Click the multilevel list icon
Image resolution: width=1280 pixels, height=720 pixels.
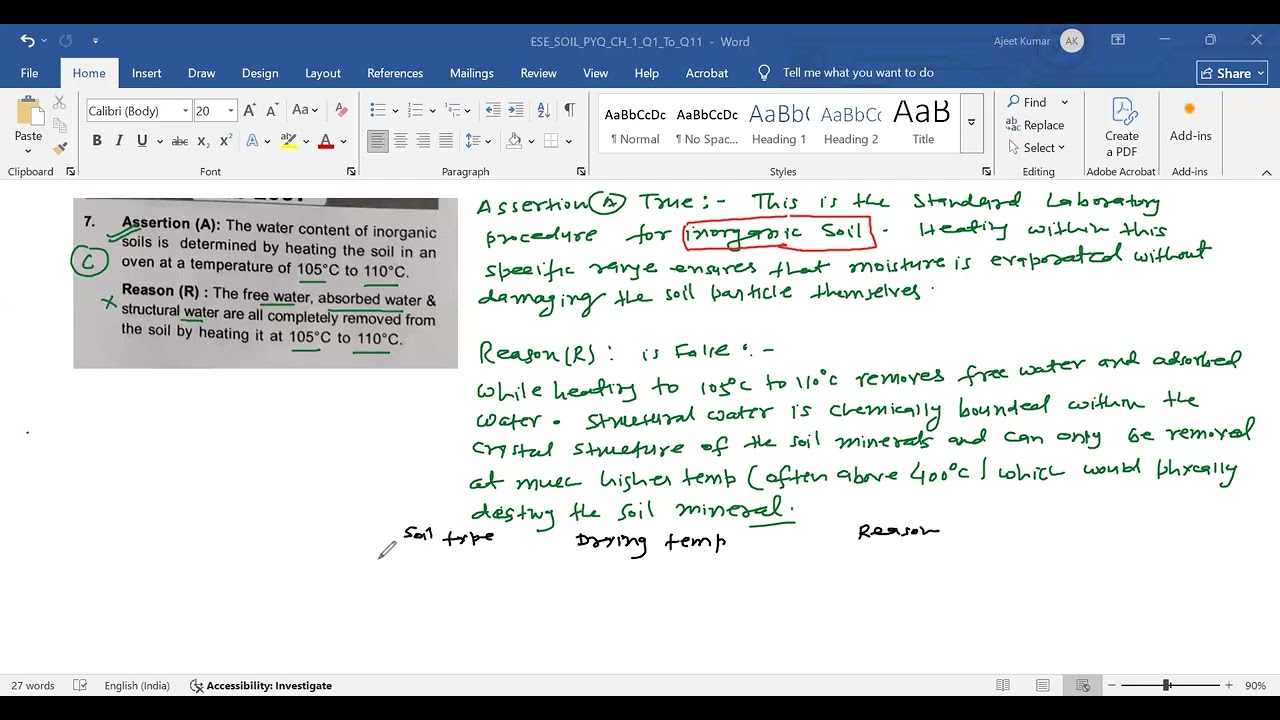453,110
